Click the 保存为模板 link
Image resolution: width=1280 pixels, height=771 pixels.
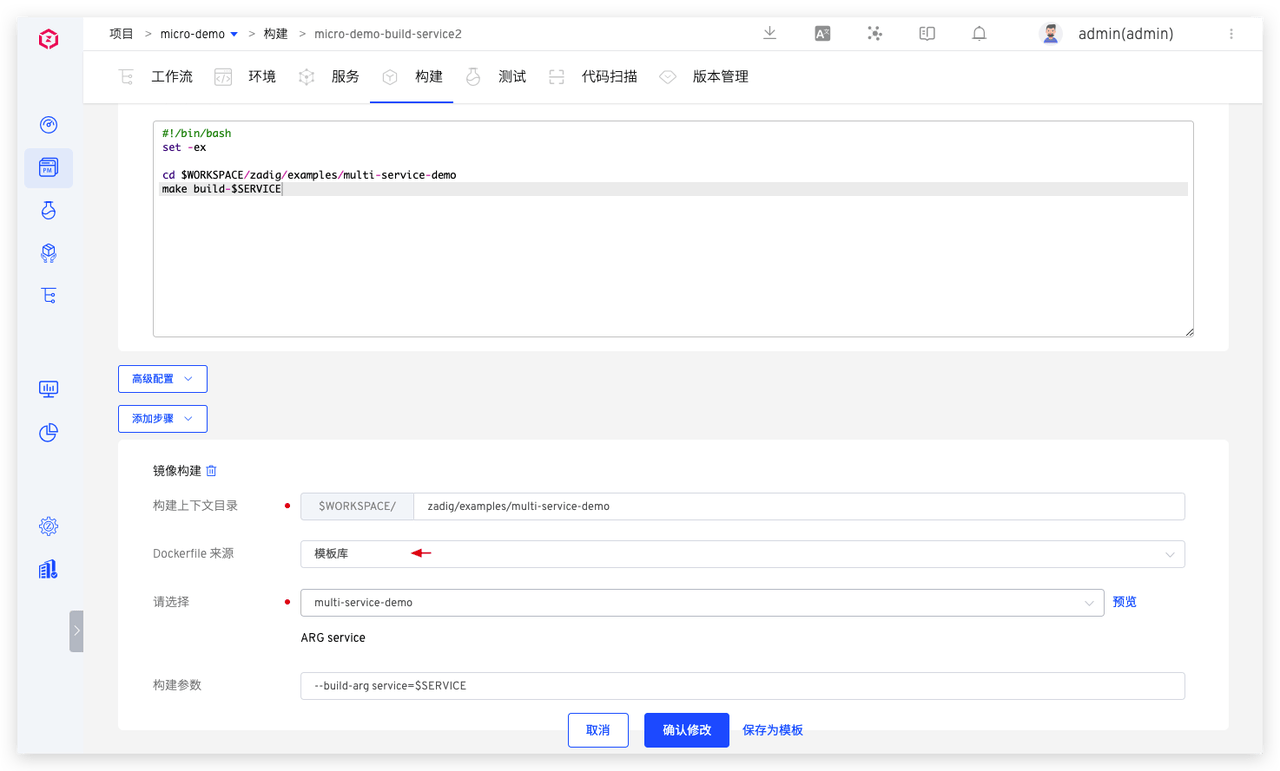pos(772,730)
